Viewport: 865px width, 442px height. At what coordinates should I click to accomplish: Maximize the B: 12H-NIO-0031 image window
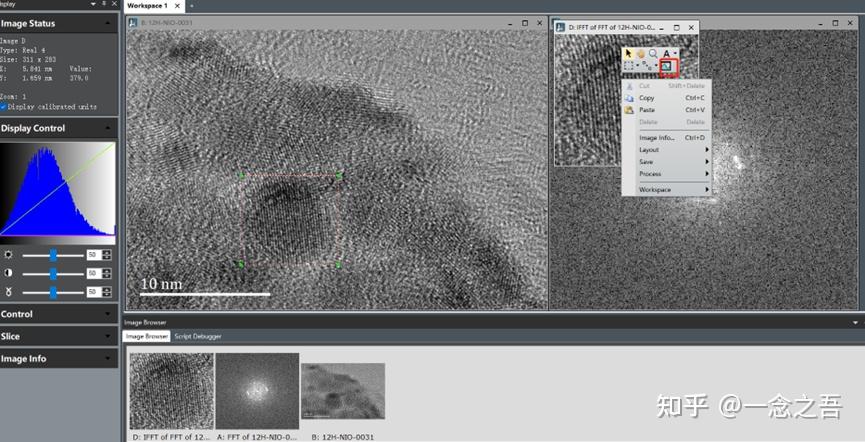point(525,23)
